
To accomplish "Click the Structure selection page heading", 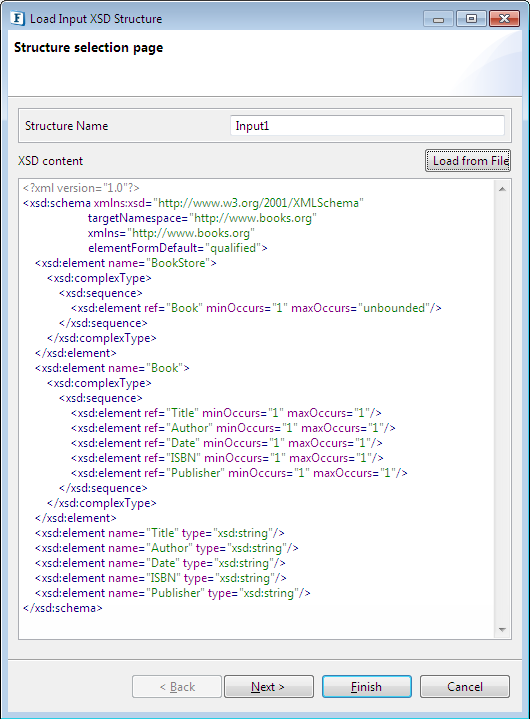I will click(88, 48).
